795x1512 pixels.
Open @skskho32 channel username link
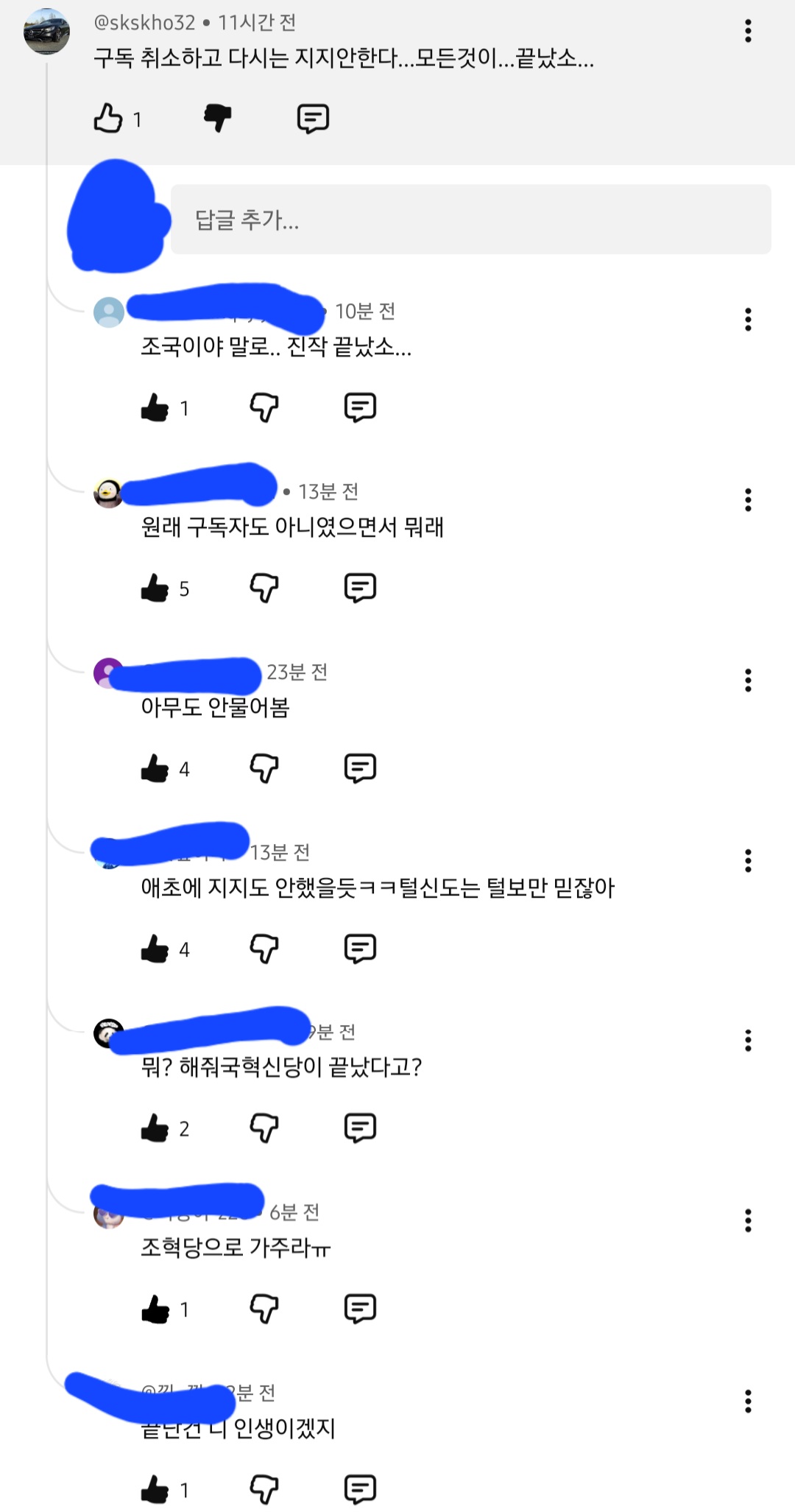click(x=144, y=23)
